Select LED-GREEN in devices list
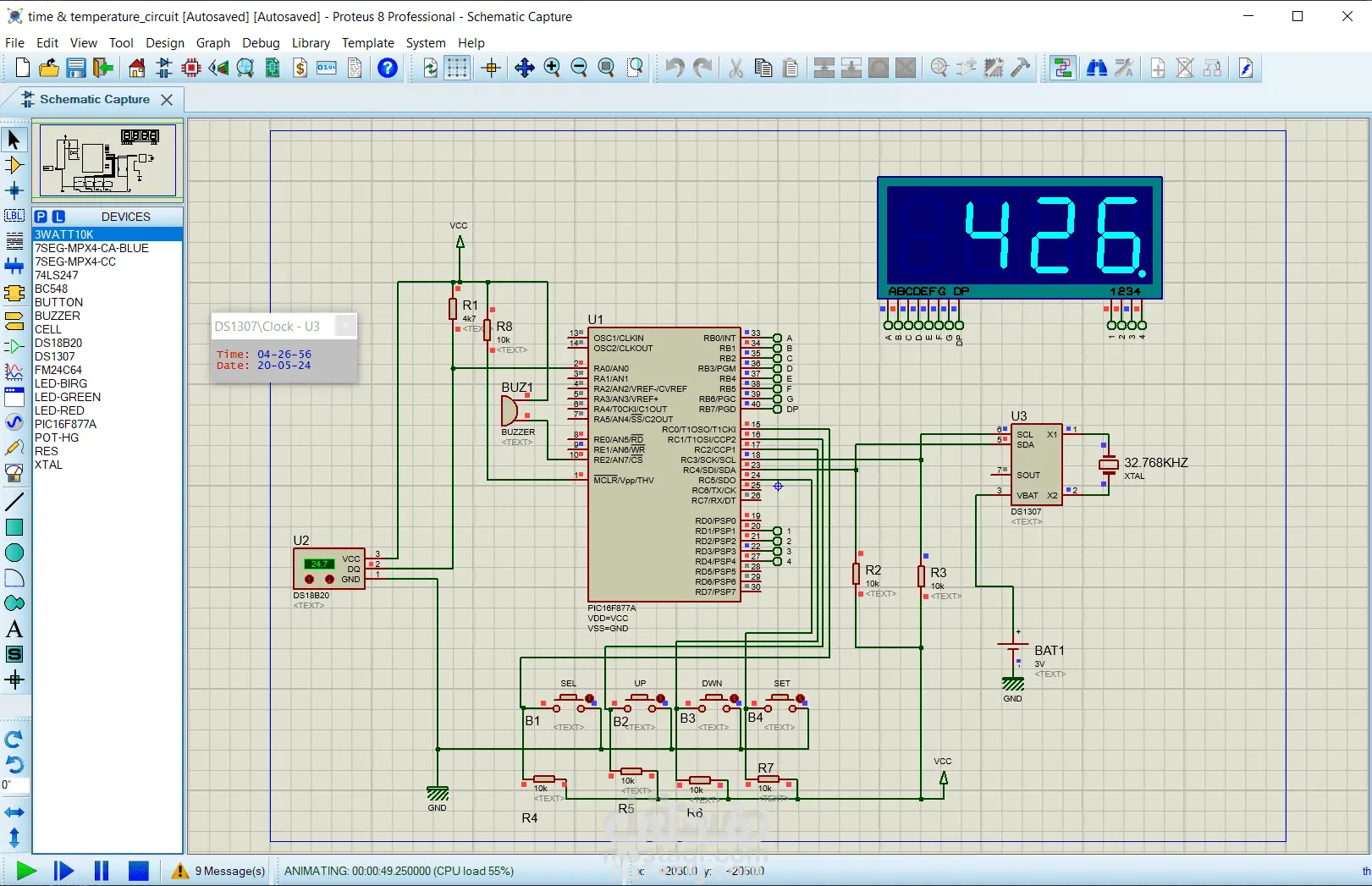The height and width of the screenshot is (886, 1372). coord(107,397)
